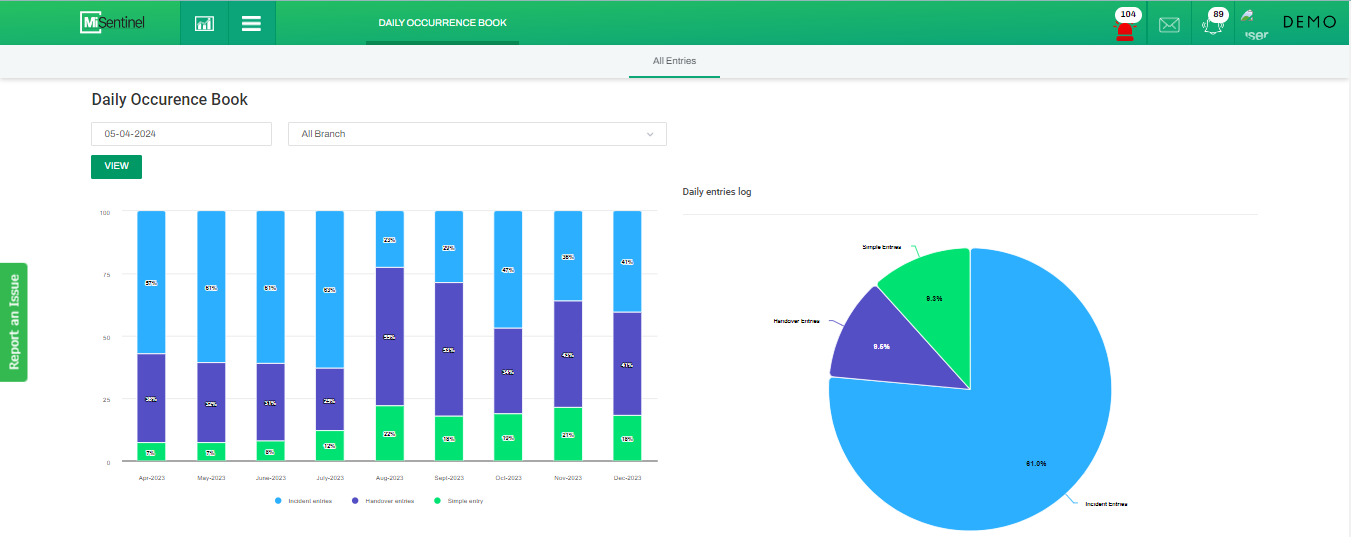The height and width of the screenshot is (537, 1351).
Task: Expand the All Branch dropdown
Action: pyautogui.click(x=476, y=134)
